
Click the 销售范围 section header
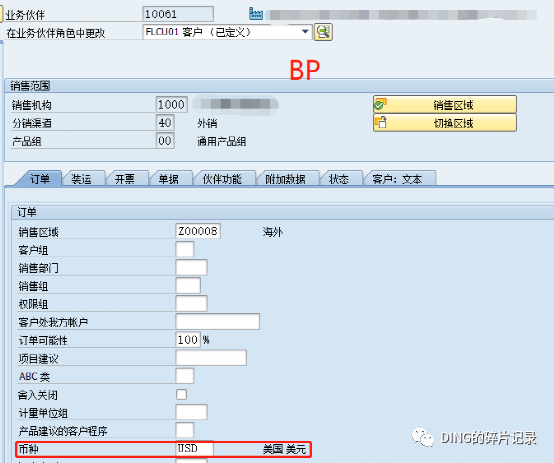[x=30, y=86]
